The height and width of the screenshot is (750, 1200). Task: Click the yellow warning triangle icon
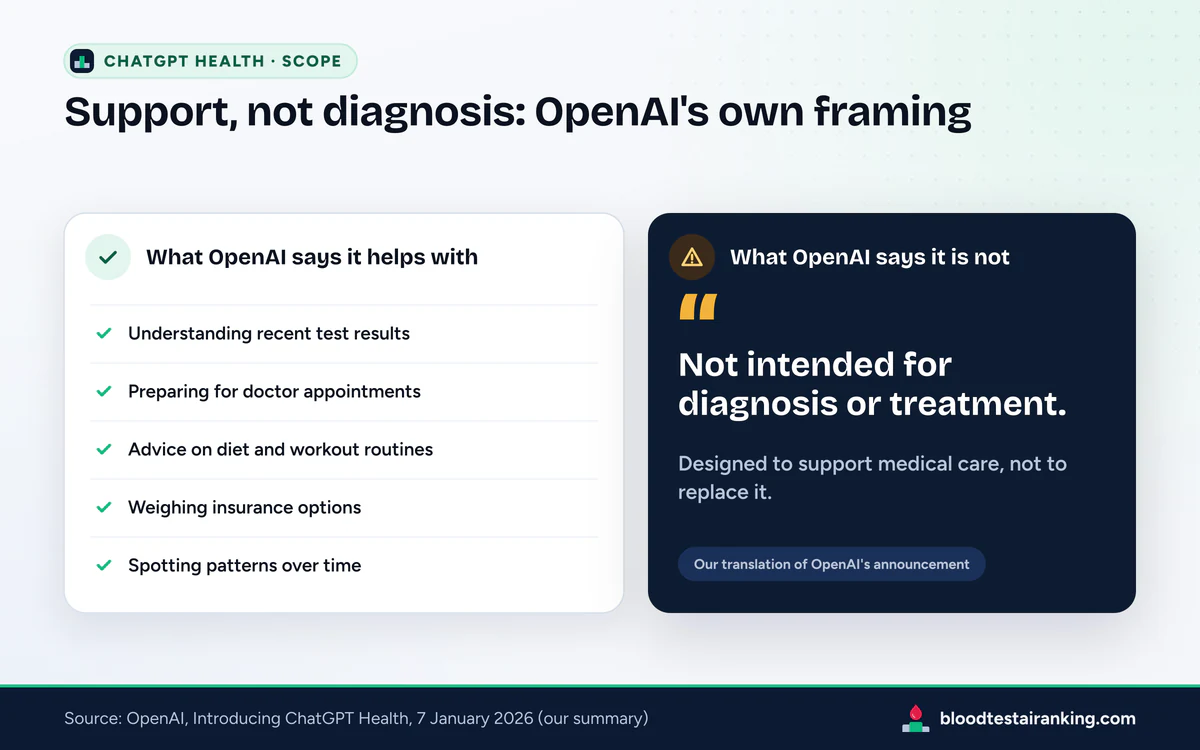coord(692,257)
